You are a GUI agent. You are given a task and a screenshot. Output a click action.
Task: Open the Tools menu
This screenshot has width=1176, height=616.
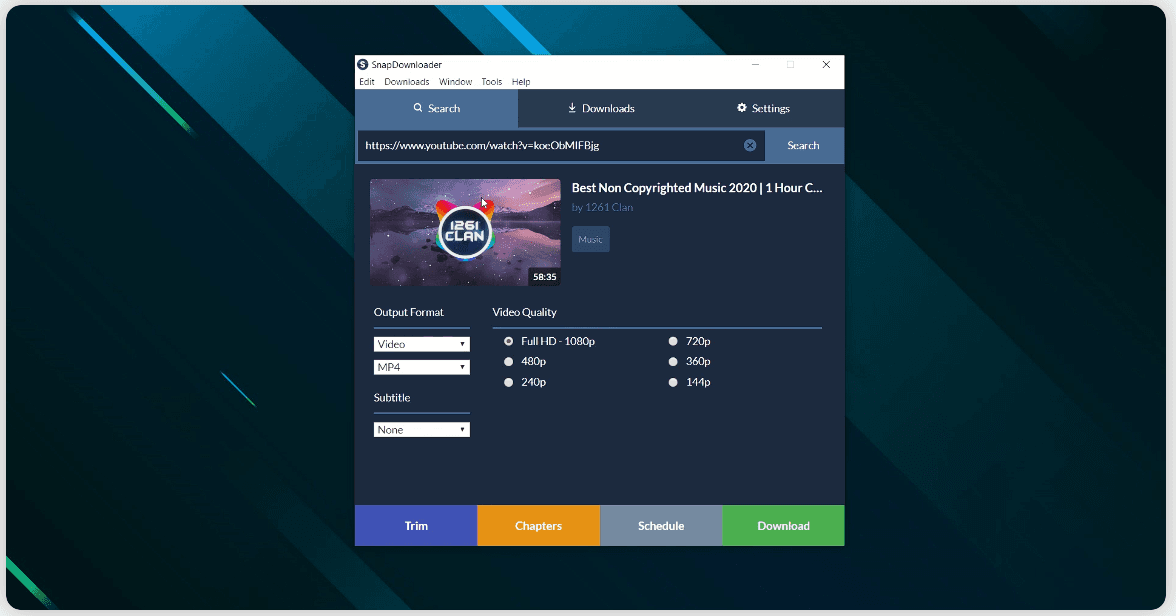[492, 82]
